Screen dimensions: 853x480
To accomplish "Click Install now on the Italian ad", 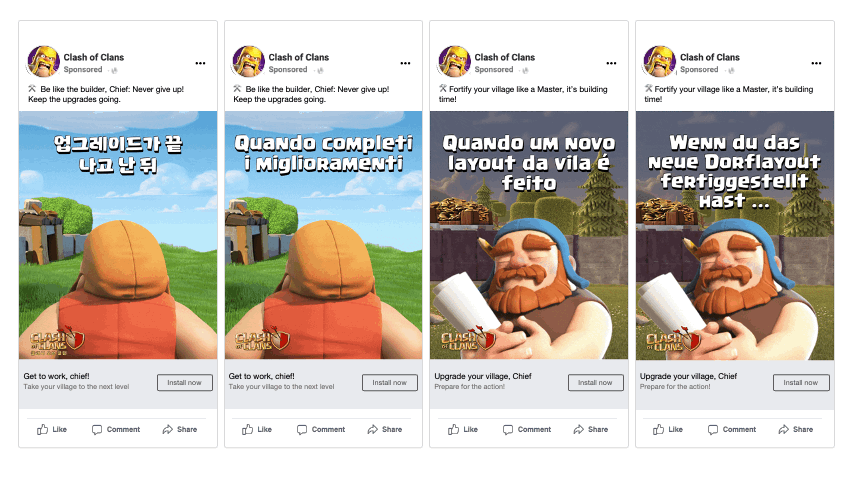I will (x=390, y=383).
